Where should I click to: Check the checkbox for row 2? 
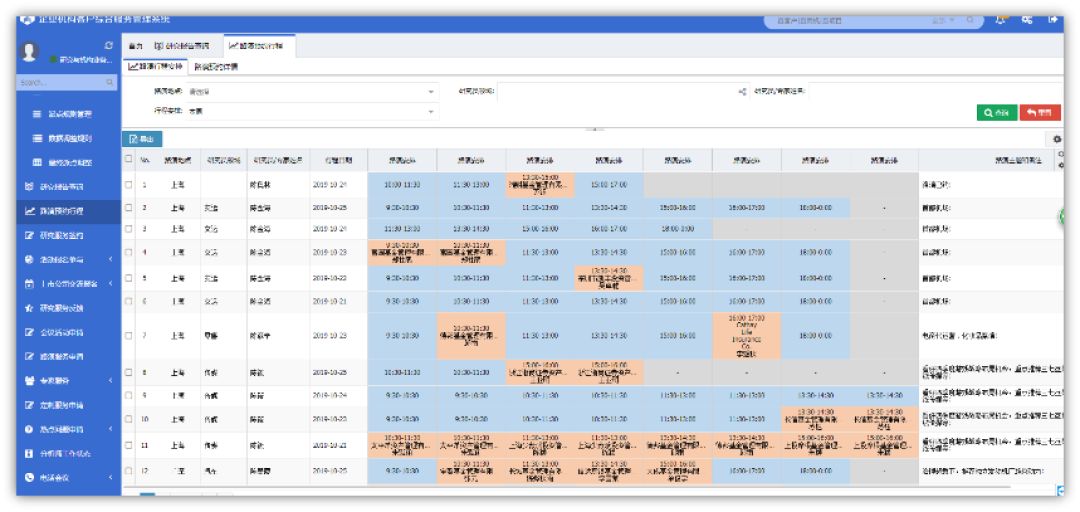tap(128, 207)
